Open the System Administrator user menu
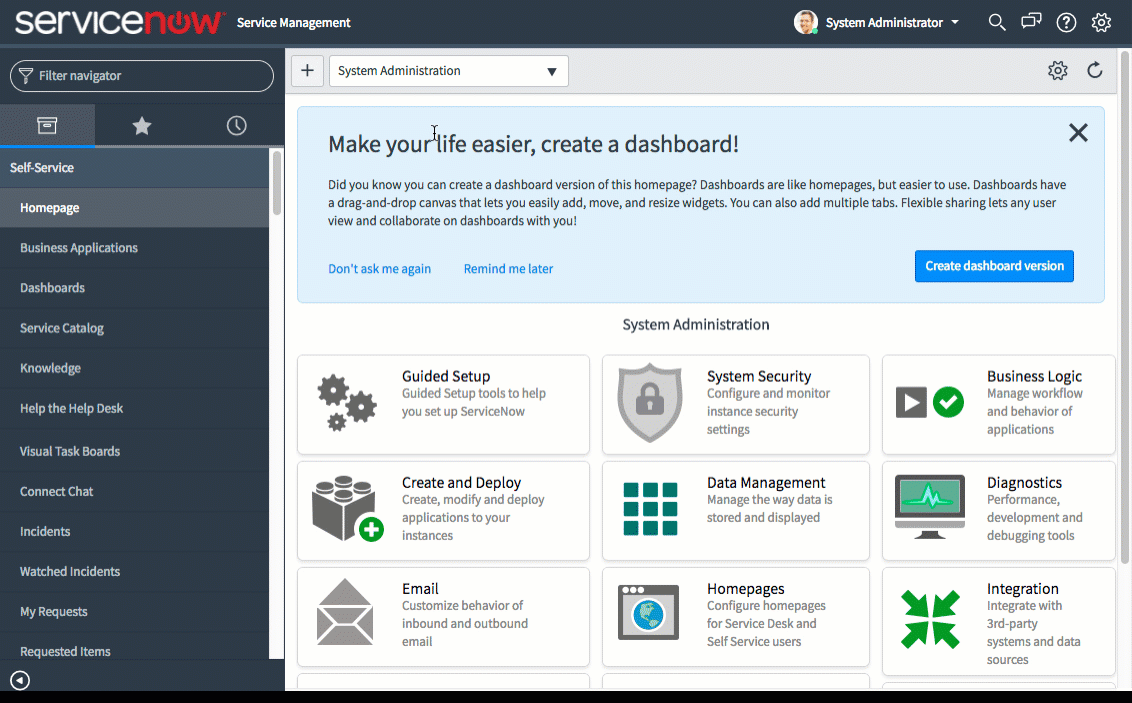 pos(892,22)
